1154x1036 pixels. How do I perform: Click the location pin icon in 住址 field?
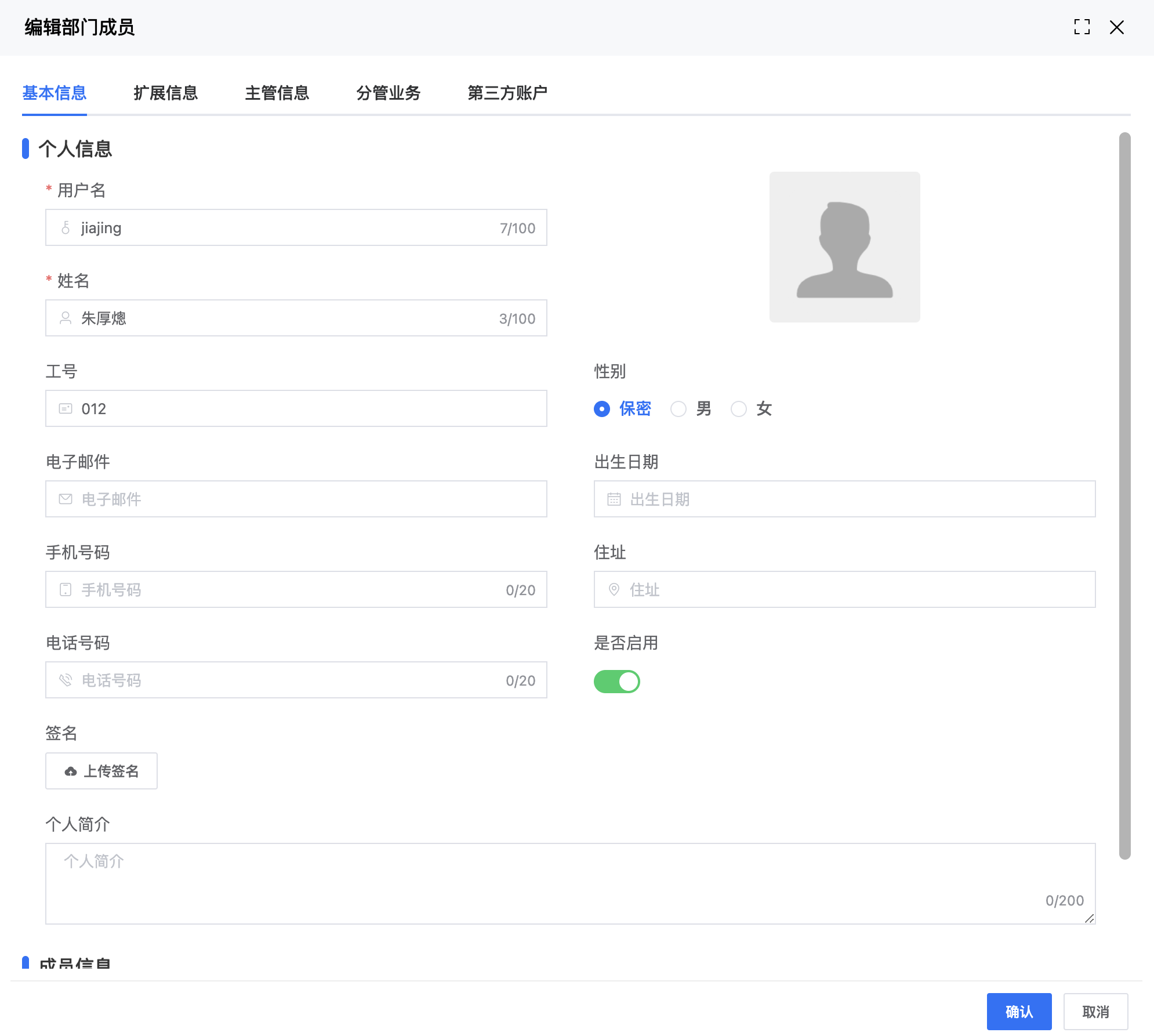tap(614, 590)
